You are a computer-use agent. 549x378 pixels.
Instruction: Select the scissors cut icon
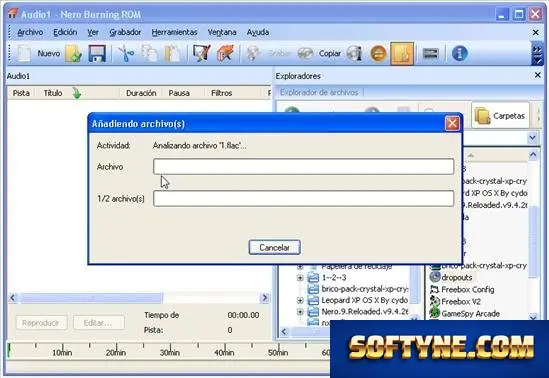[126, 54]
